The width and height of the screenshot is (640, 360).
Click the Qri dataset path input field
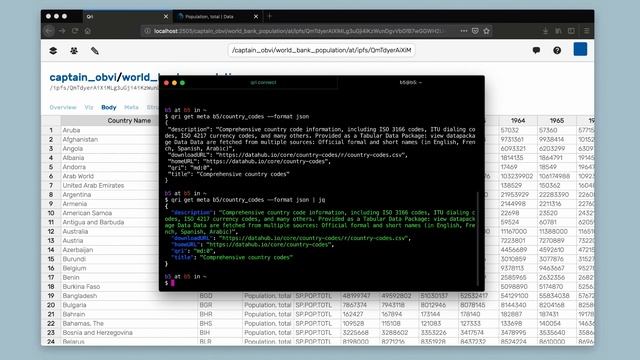321,50
